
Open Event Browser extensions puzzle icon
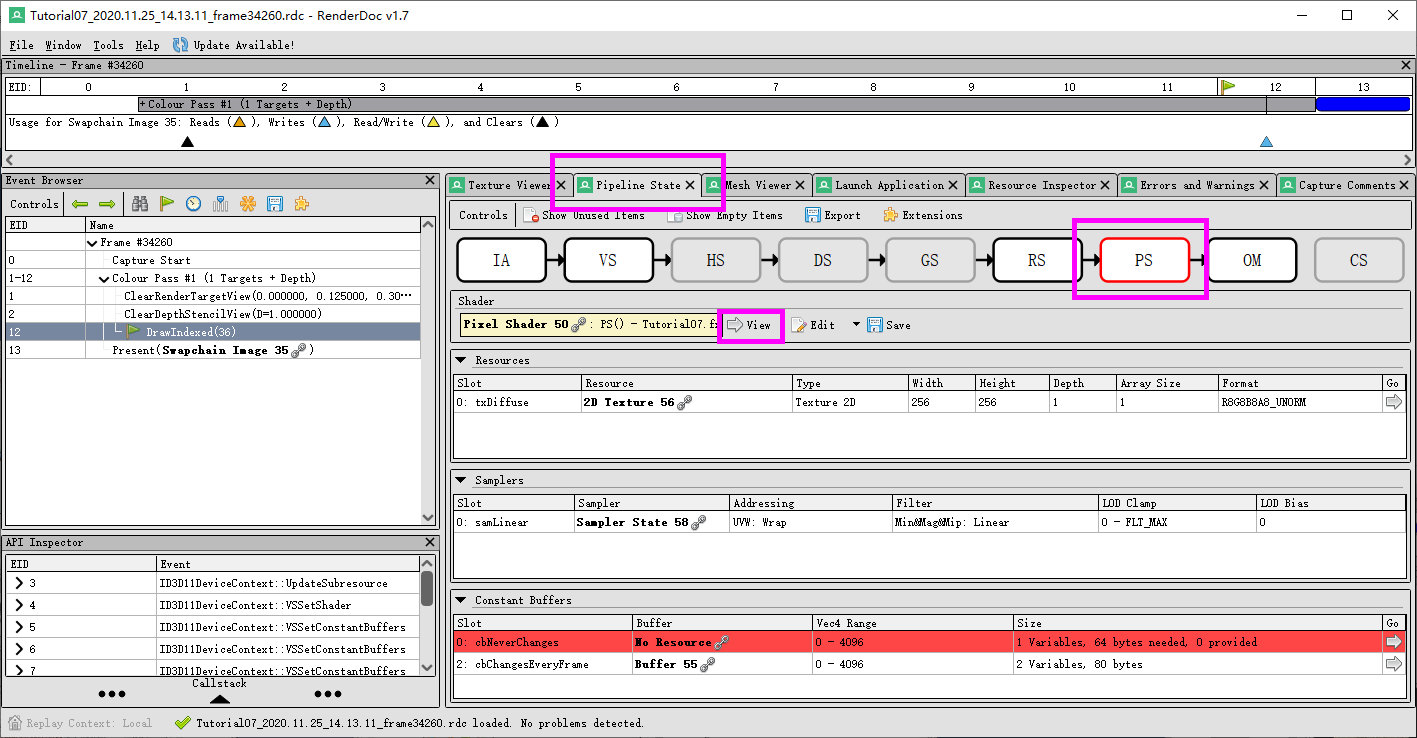pos(301,204)
